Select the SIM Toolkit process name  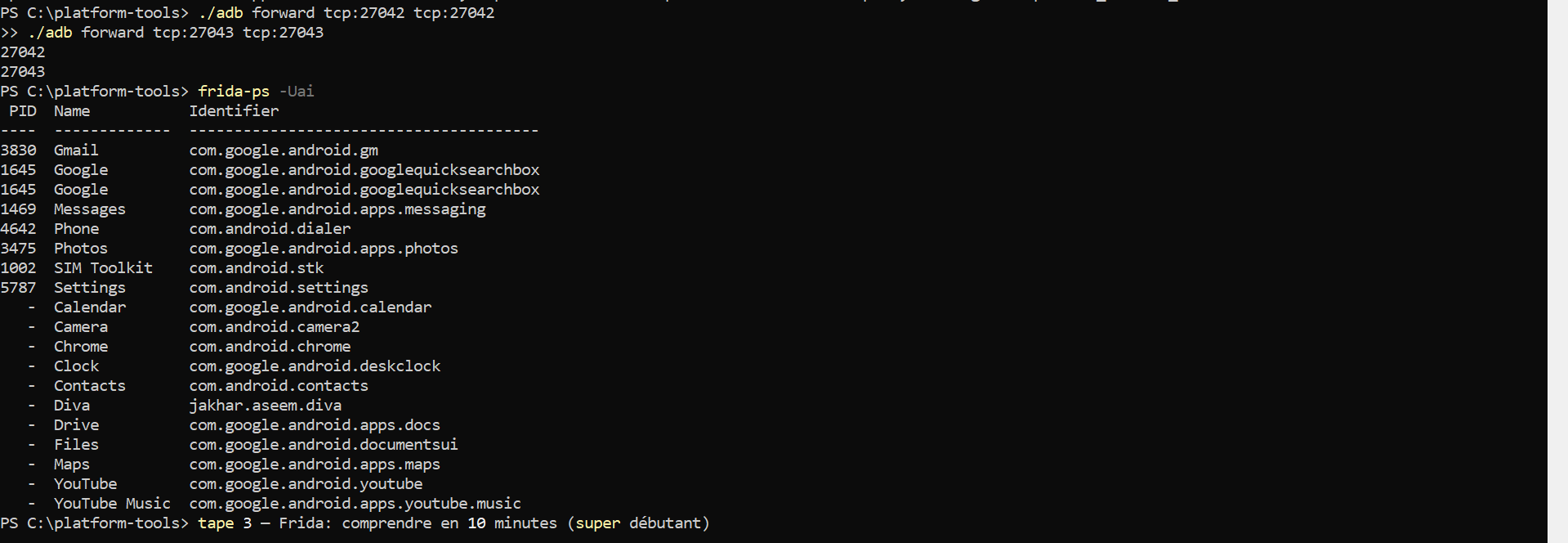(103, 268)
